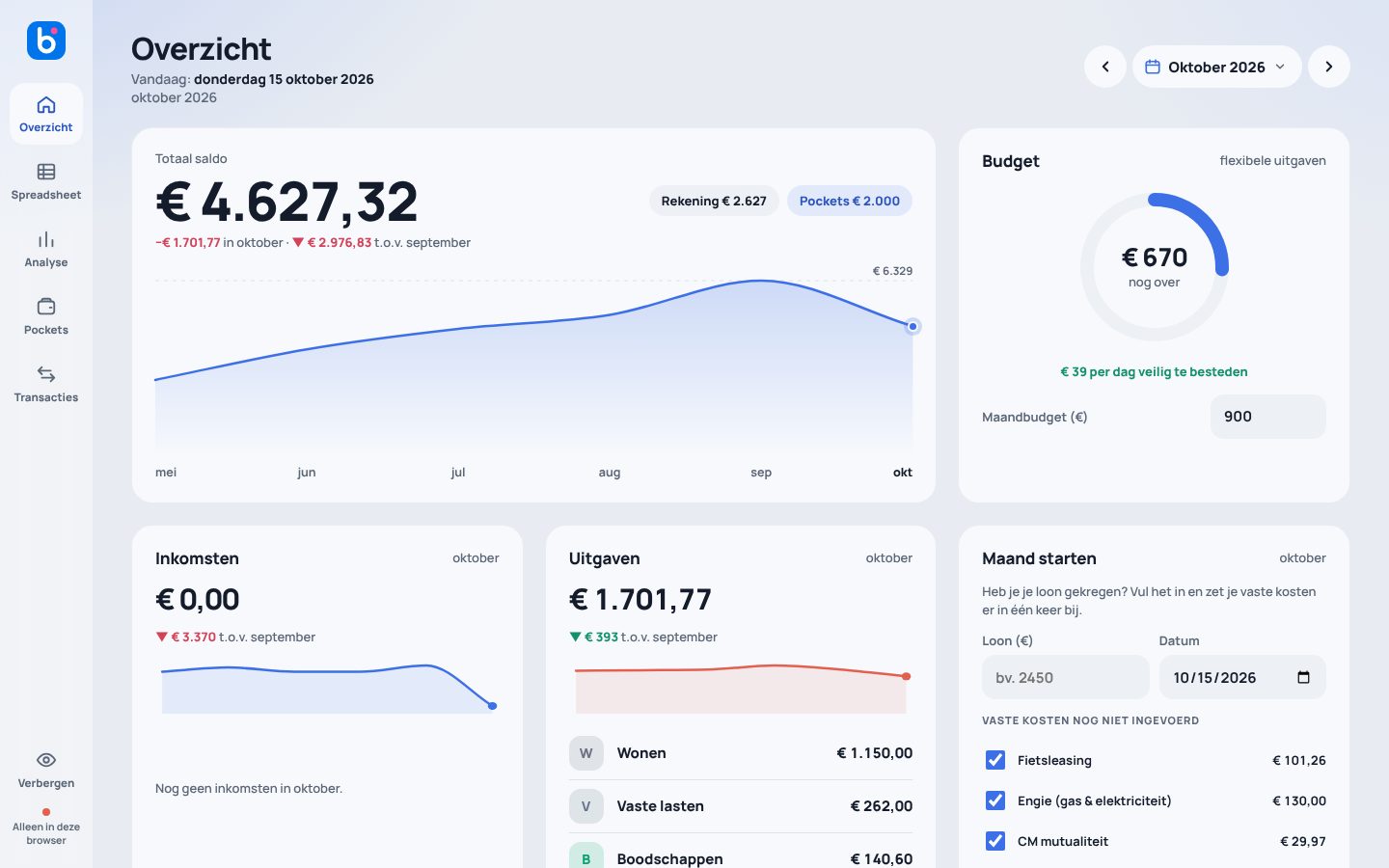Open the Overzicht home page

coord(46,114)
